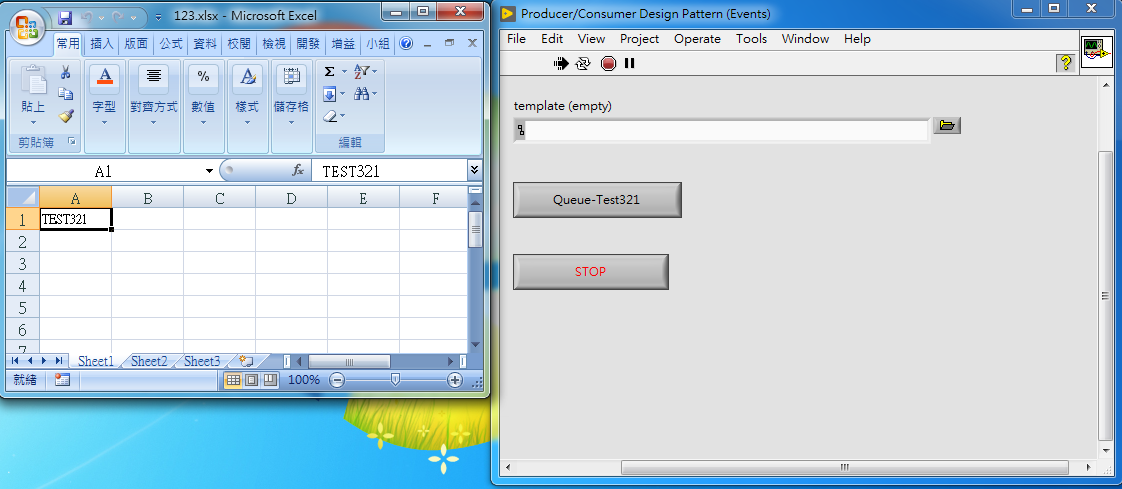Click the Queue-Test321 button
This screenshot has height=489, width=1122.
[x=597, y=200]
